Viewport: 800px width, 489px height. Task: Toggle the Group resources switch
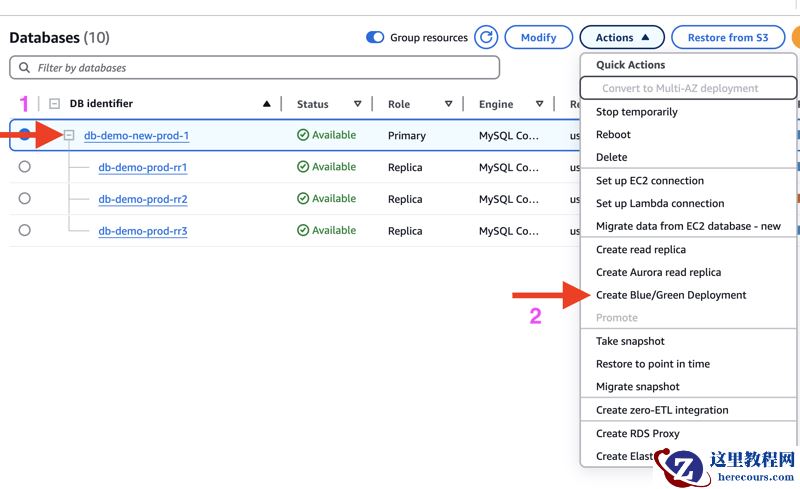coord(375,37)
